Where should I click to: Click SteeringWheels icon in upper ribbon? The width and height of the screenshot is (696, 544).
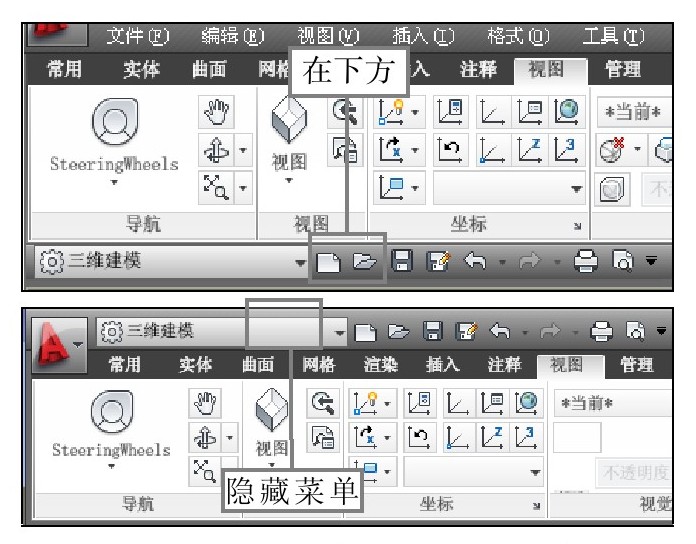click(115, 122)
